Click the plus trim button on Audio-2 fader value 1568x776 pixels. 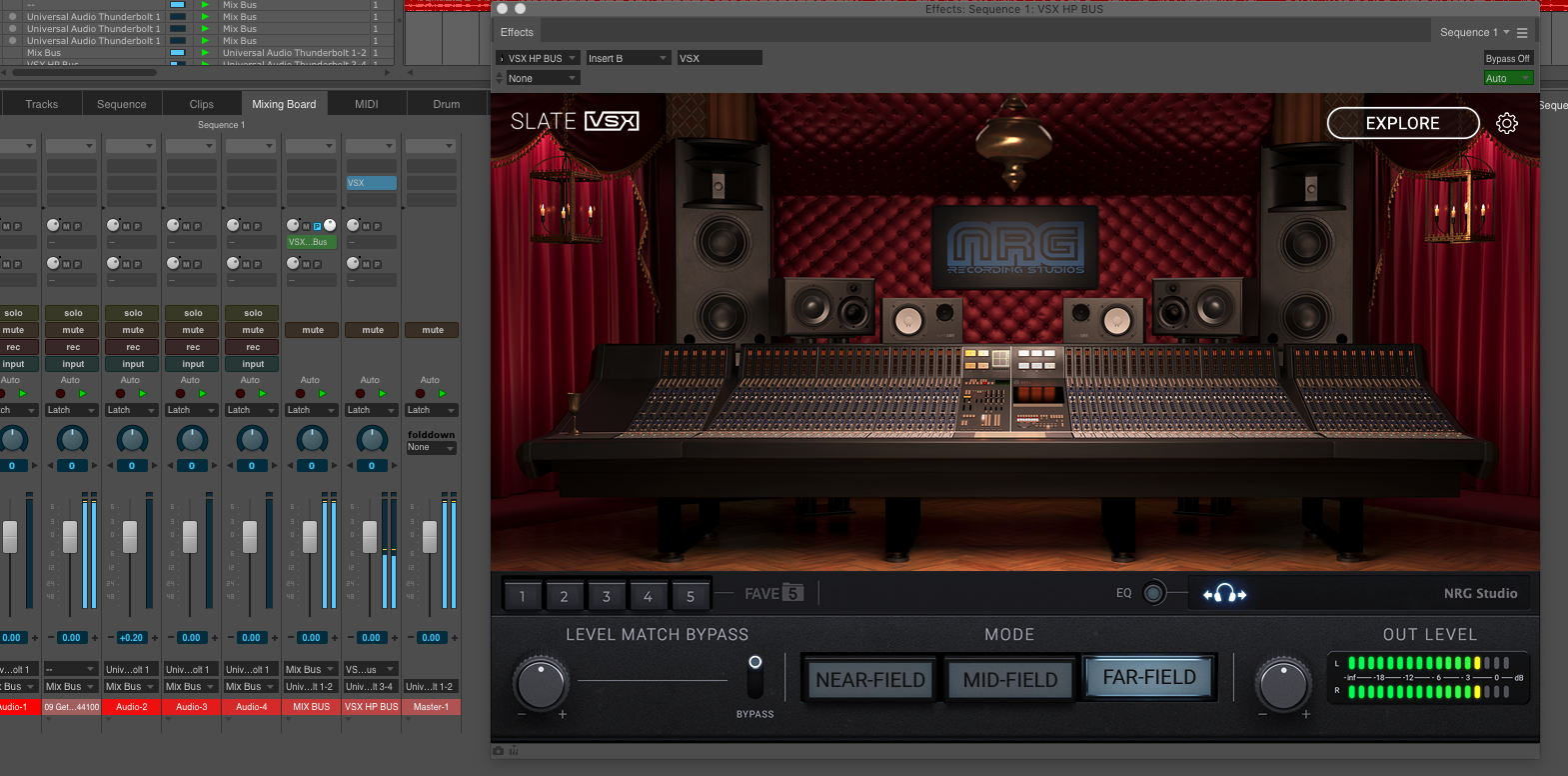coord(155,638)
